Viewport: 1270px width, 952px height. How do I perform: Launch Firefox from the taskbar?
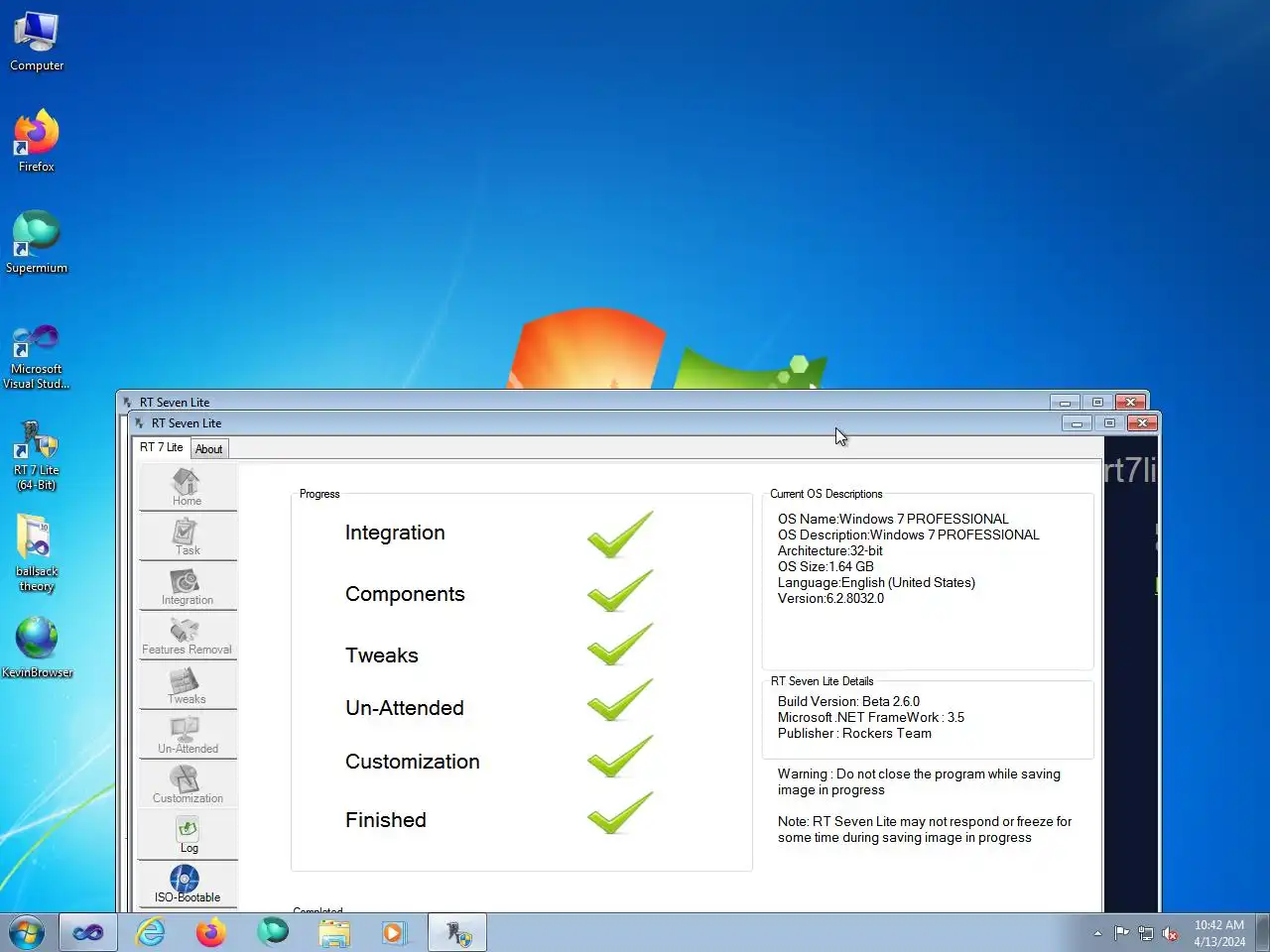point(211,932)
